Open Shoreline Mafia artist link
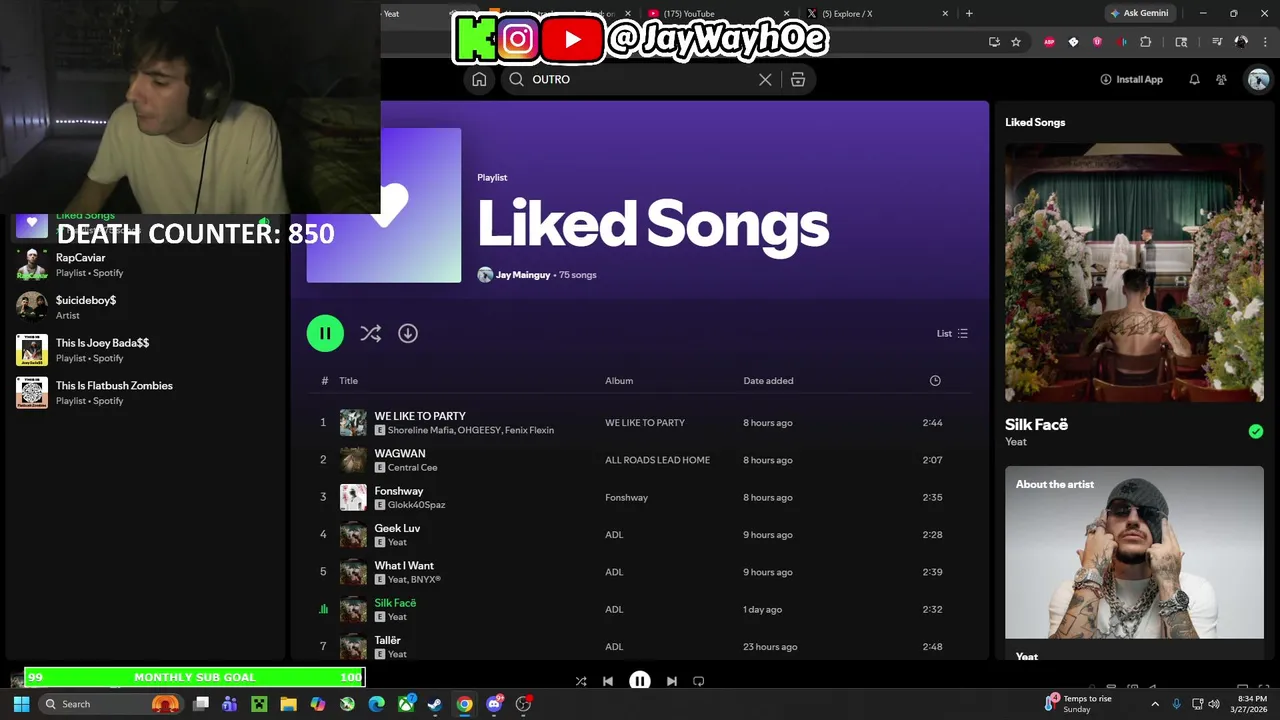Viewport: 1280px width, 720px height. coord(420,430)
